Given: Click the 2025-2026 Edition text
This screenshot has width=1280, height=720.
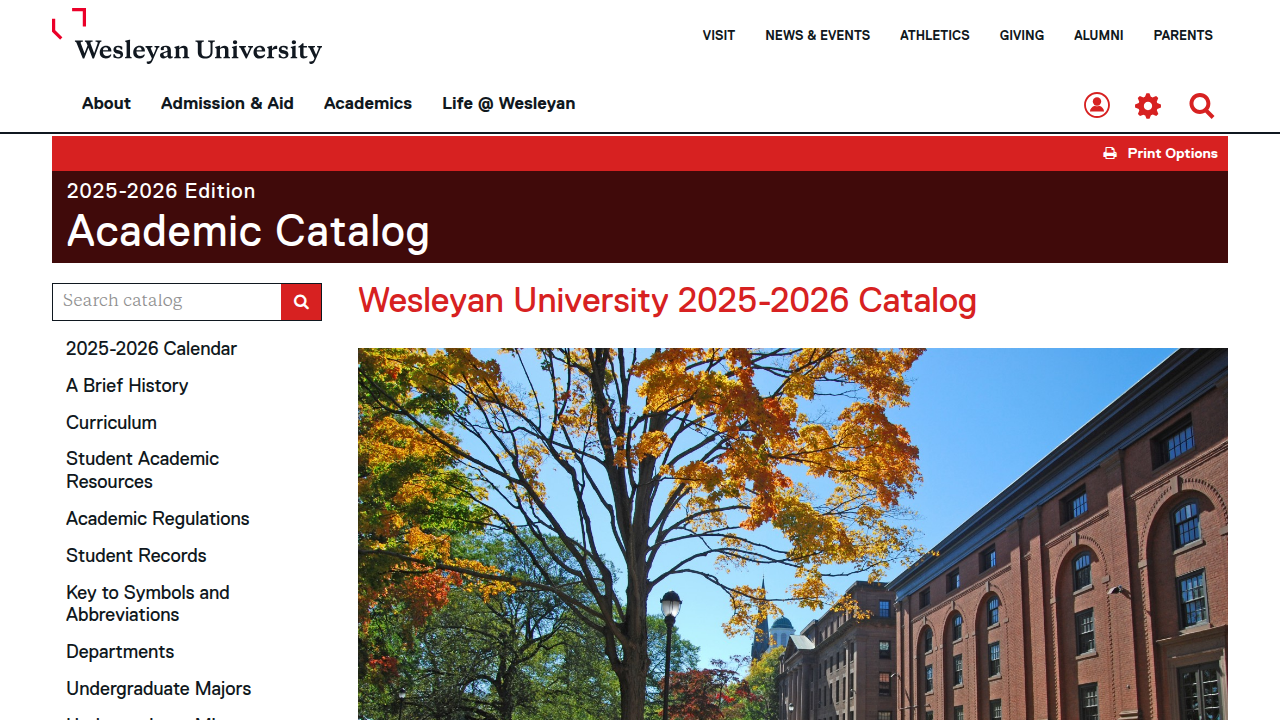Looking at the screenshot, I should point(161,191).
